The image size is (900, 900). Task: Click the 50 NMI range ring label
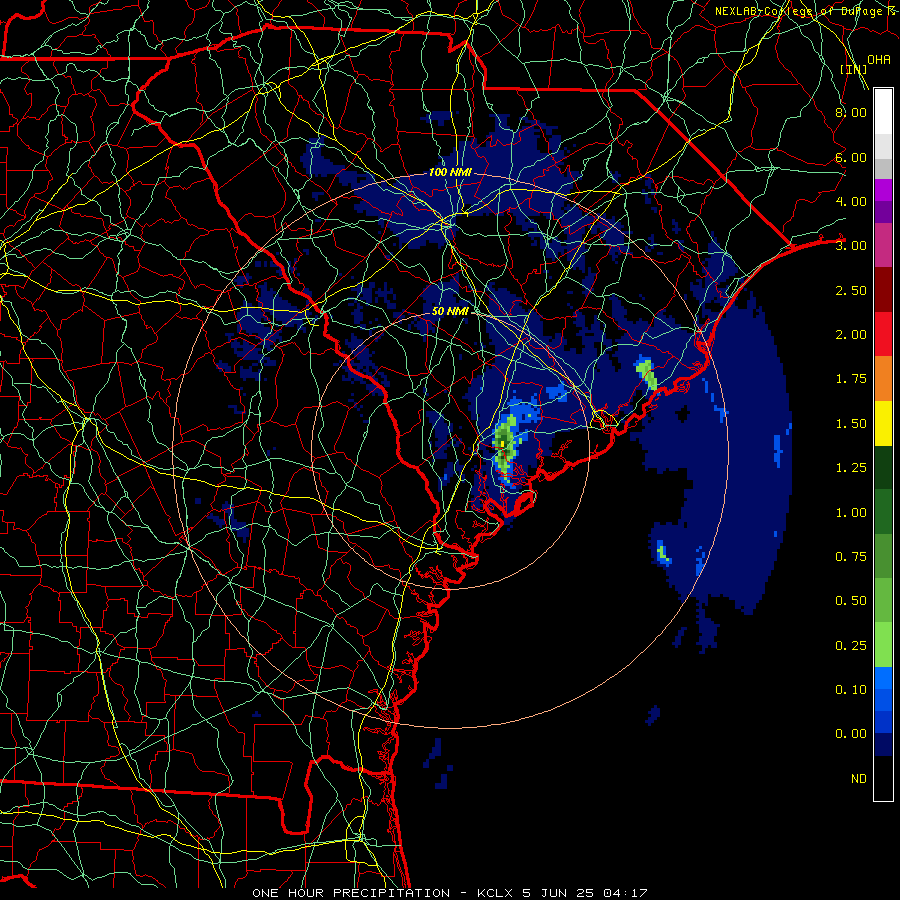point(451,311)
